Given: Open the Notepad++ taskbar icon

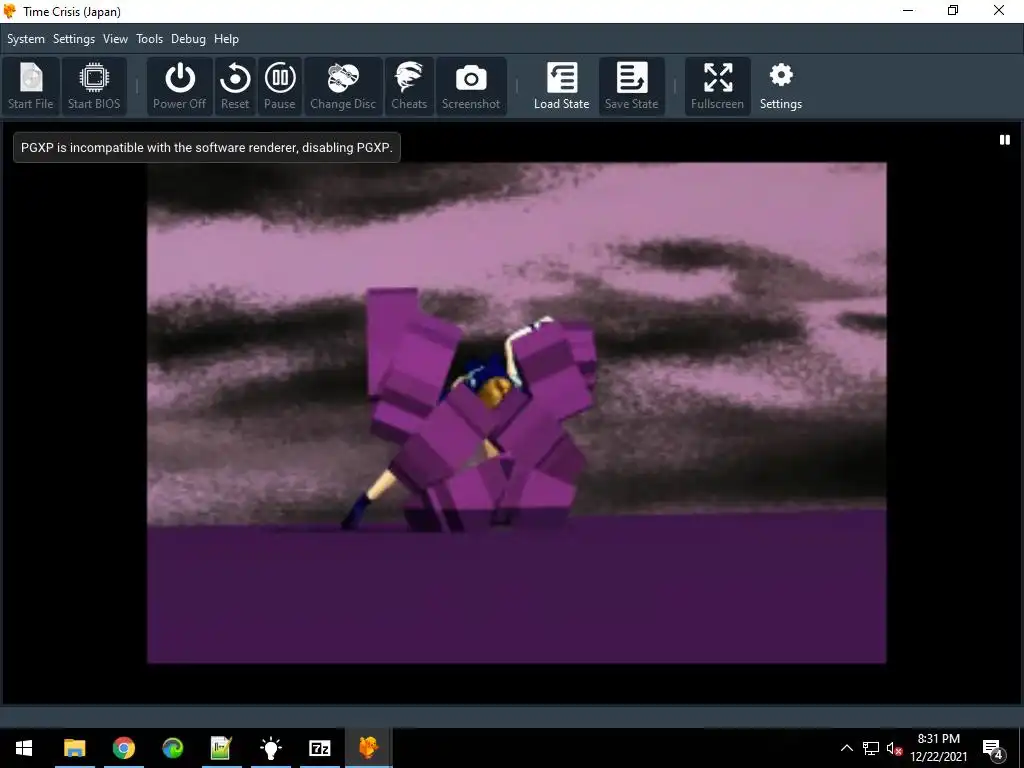Looking at the screenshot, I should [x=221, y=748].
